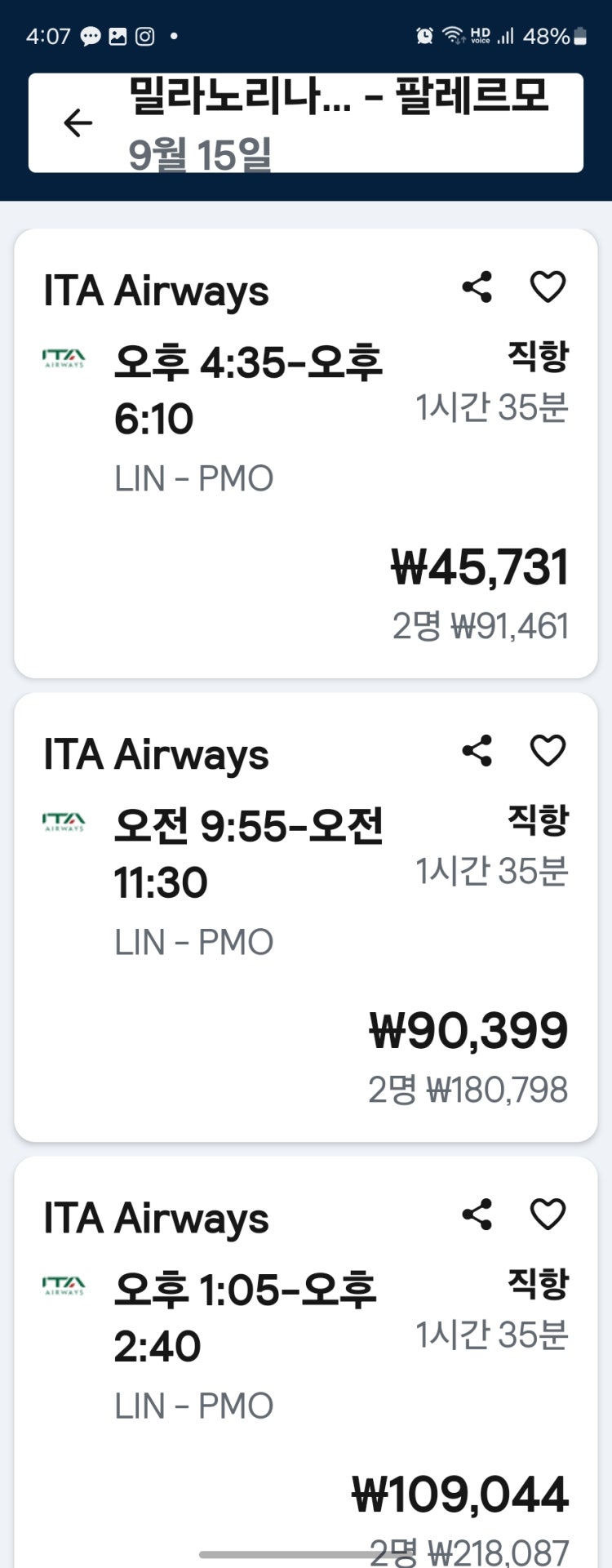This screenshot has height=1568, width=612.
Task: Favorite the ₩45,731 flight with heart icon
Action: coord(548,287)
